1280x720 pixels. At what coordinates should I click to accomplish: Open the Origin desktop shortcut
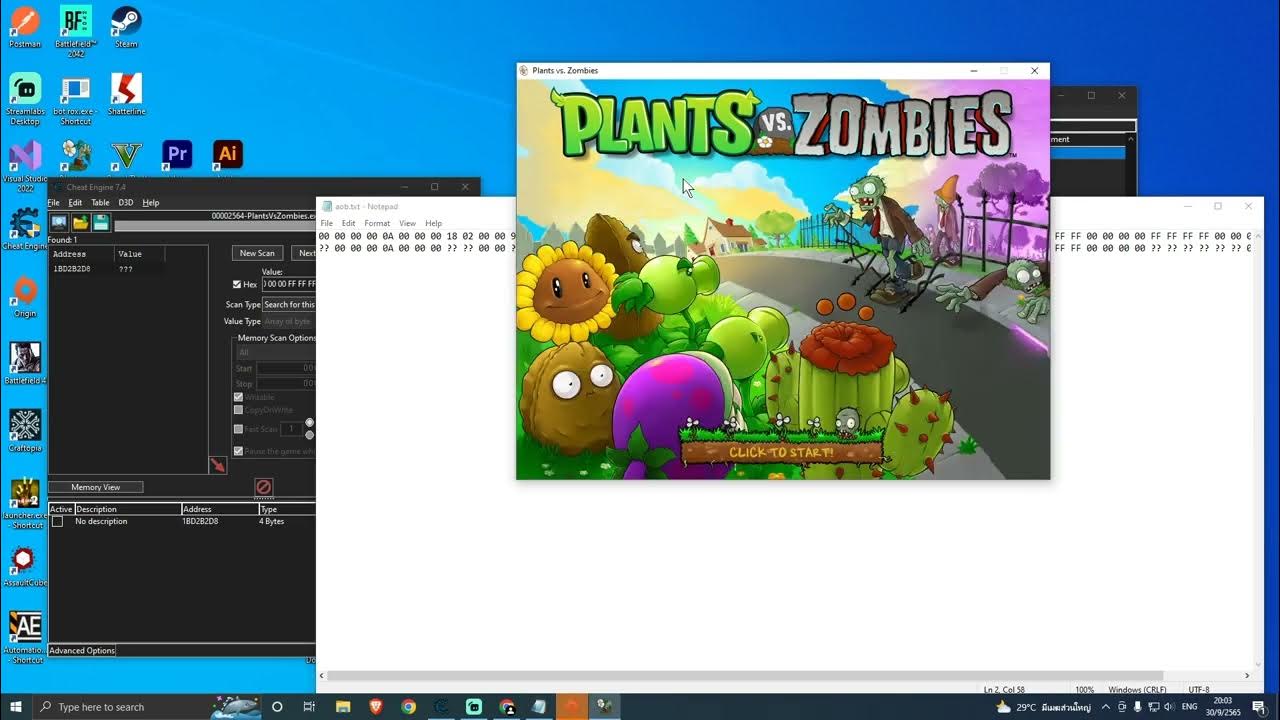[25, 297]
